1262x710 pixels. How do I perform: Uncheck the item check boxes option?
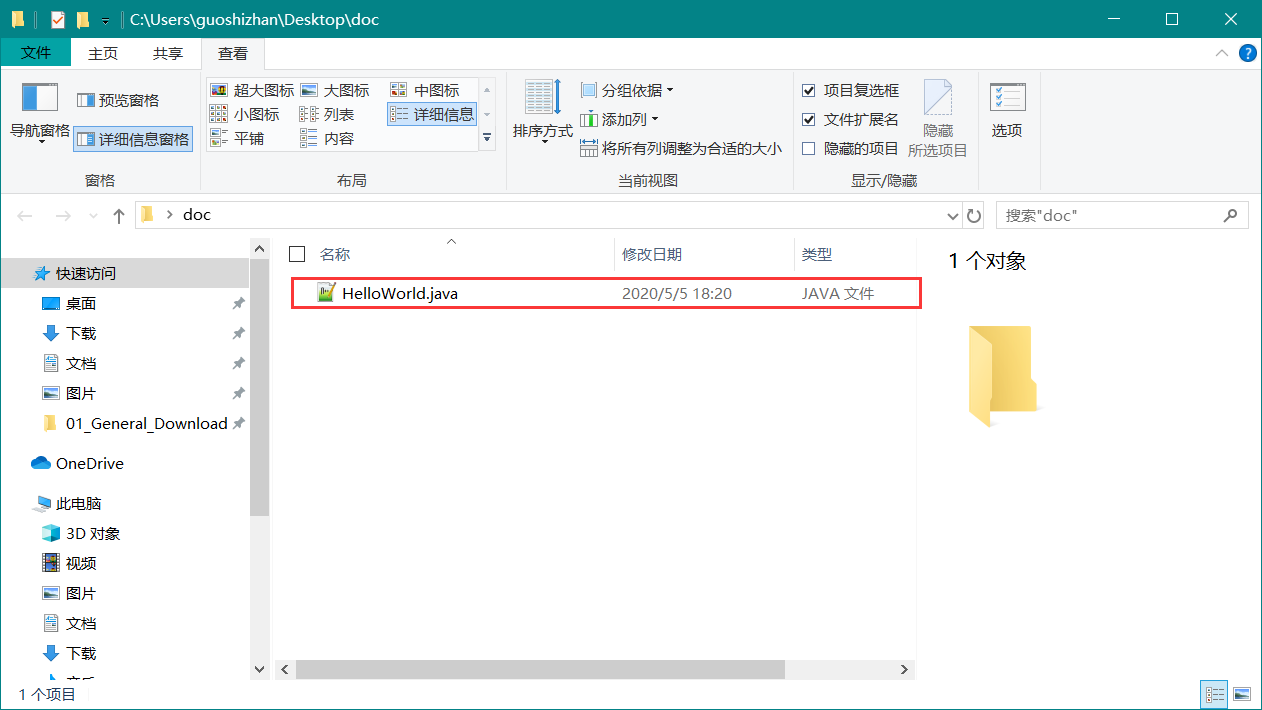(x=809, y=91)
